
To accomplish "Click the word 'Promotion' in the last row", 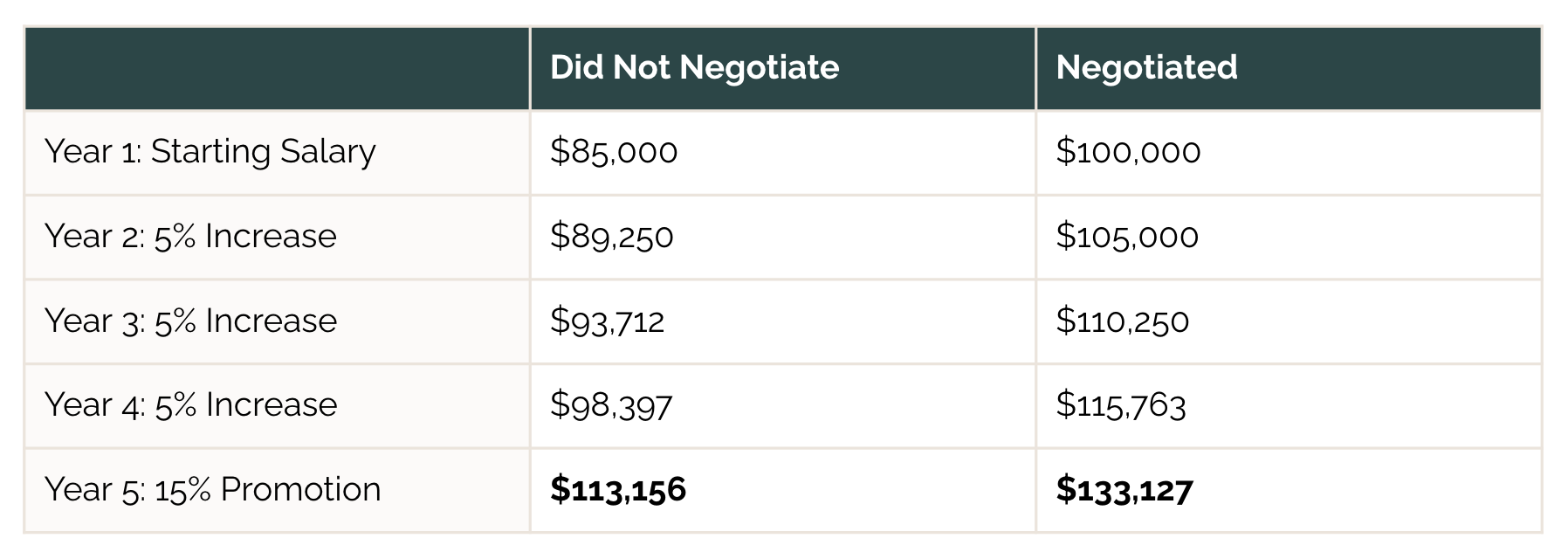I will coord(301,489).
